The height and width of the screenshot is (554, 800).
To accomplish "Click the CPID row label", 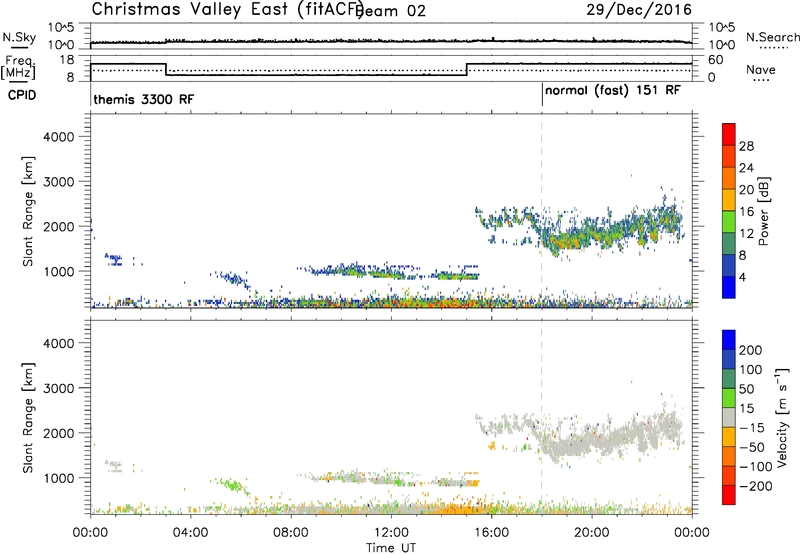I will point(22,95).
